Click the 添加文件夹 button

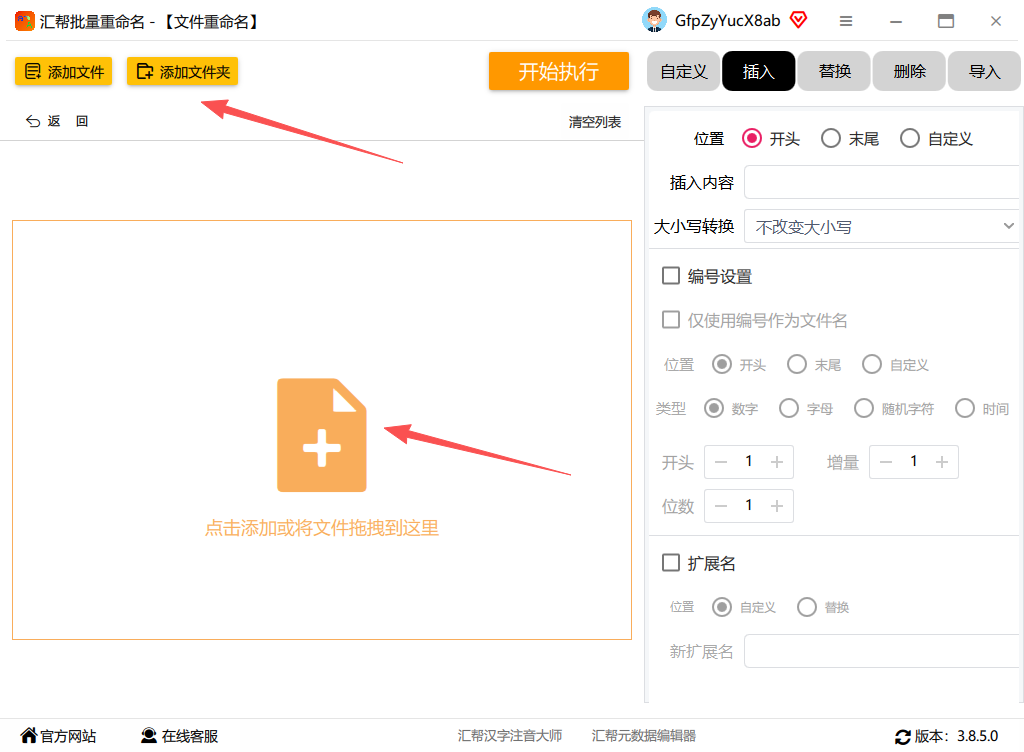[x=182, y=71]
